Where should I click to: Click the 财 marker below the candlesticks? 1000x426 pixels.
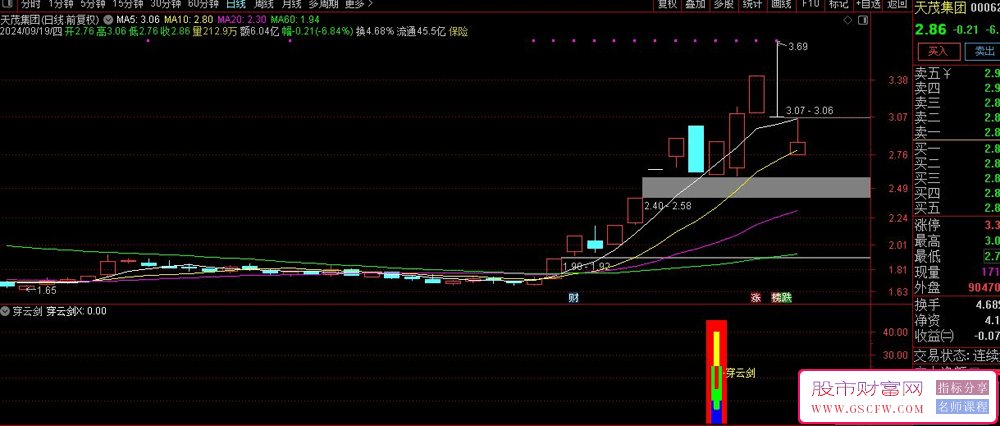point(573,297)
